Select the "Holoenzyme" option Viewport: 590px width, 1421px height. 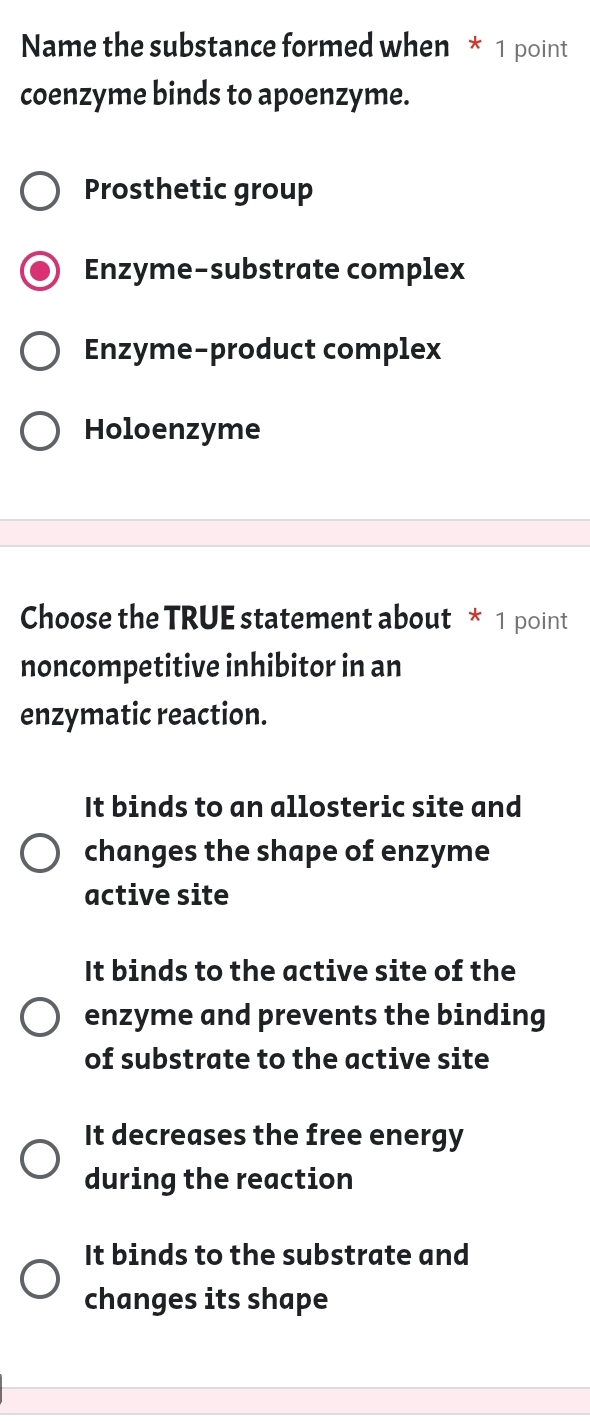(39, 431)
